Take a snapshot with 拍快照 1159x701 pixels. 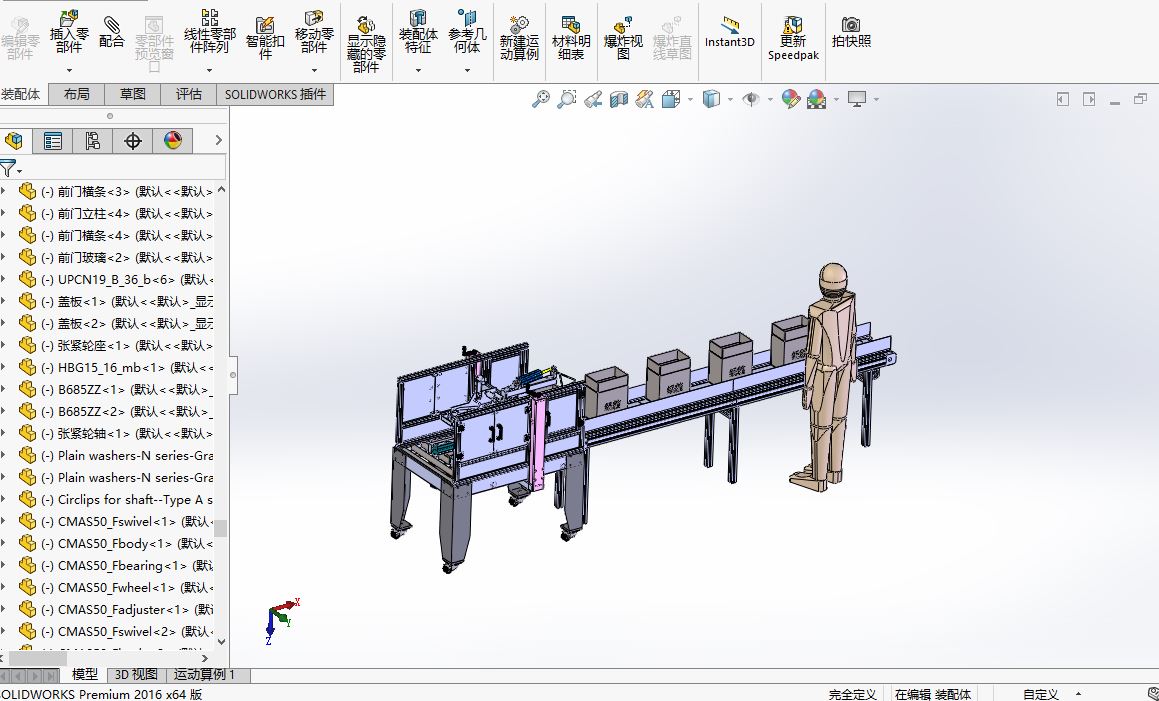pos(852,32)
